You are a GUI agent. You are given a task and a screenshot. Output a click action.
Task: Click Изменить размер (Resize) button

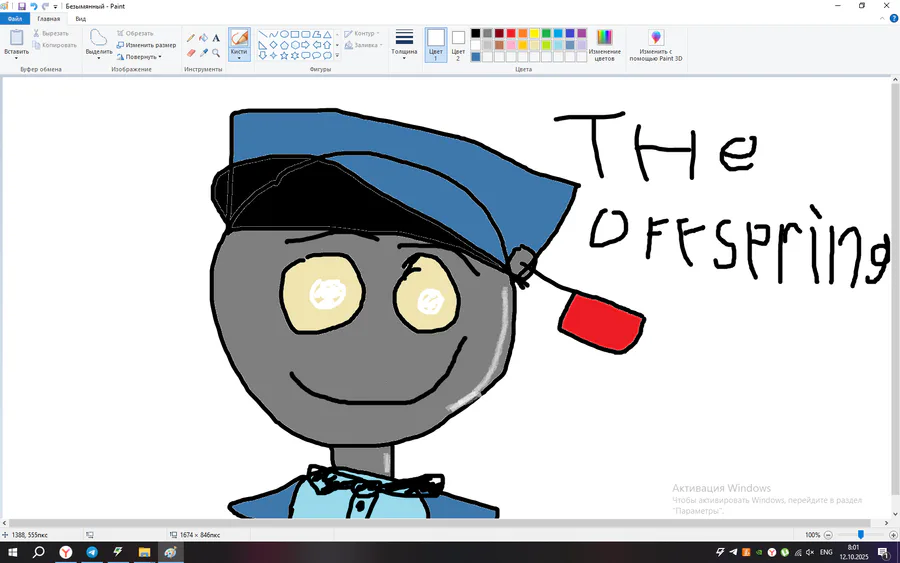(x=146, y=45)
